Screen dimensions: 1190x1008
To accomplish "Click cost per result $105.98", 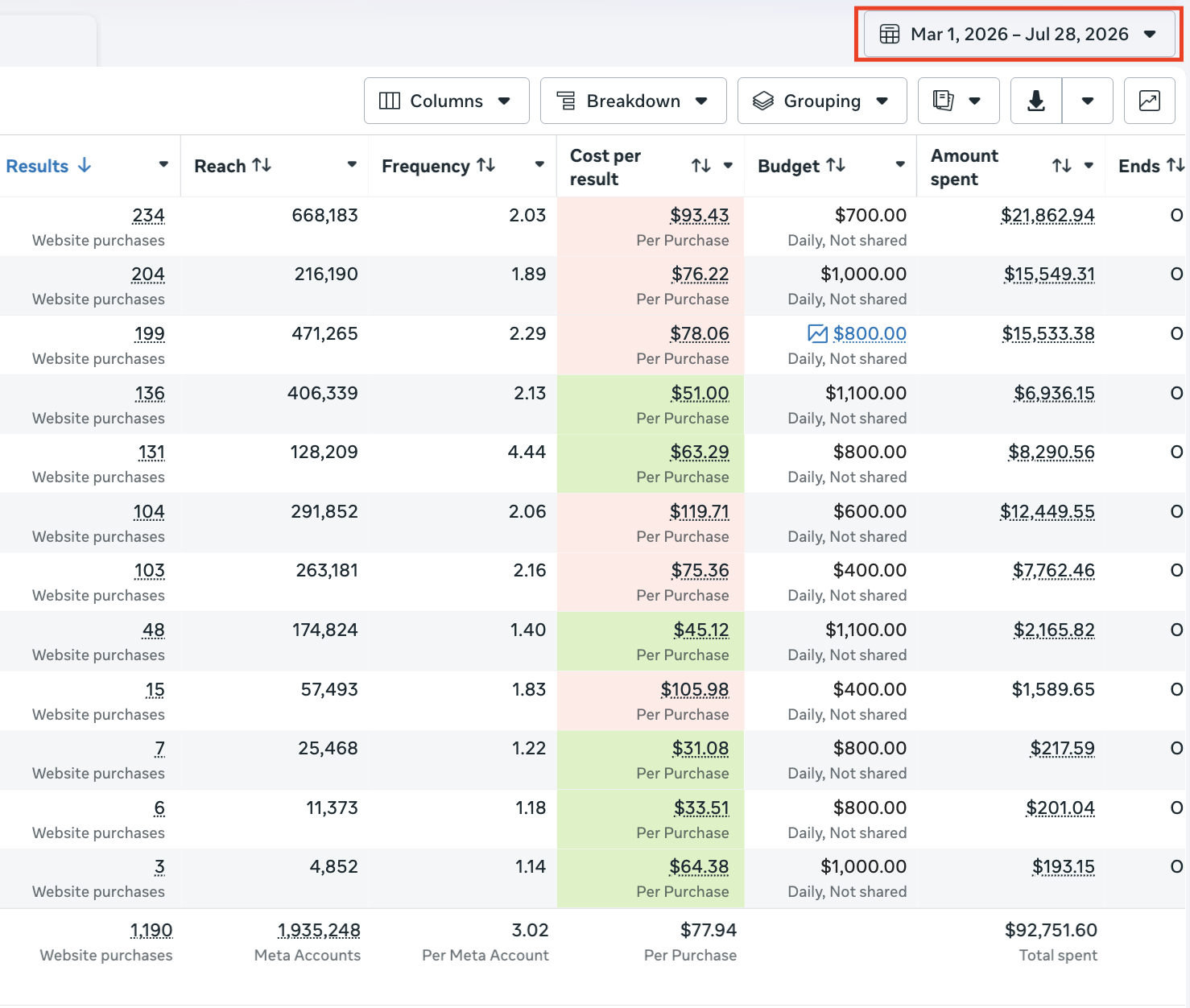I will 695,690.
